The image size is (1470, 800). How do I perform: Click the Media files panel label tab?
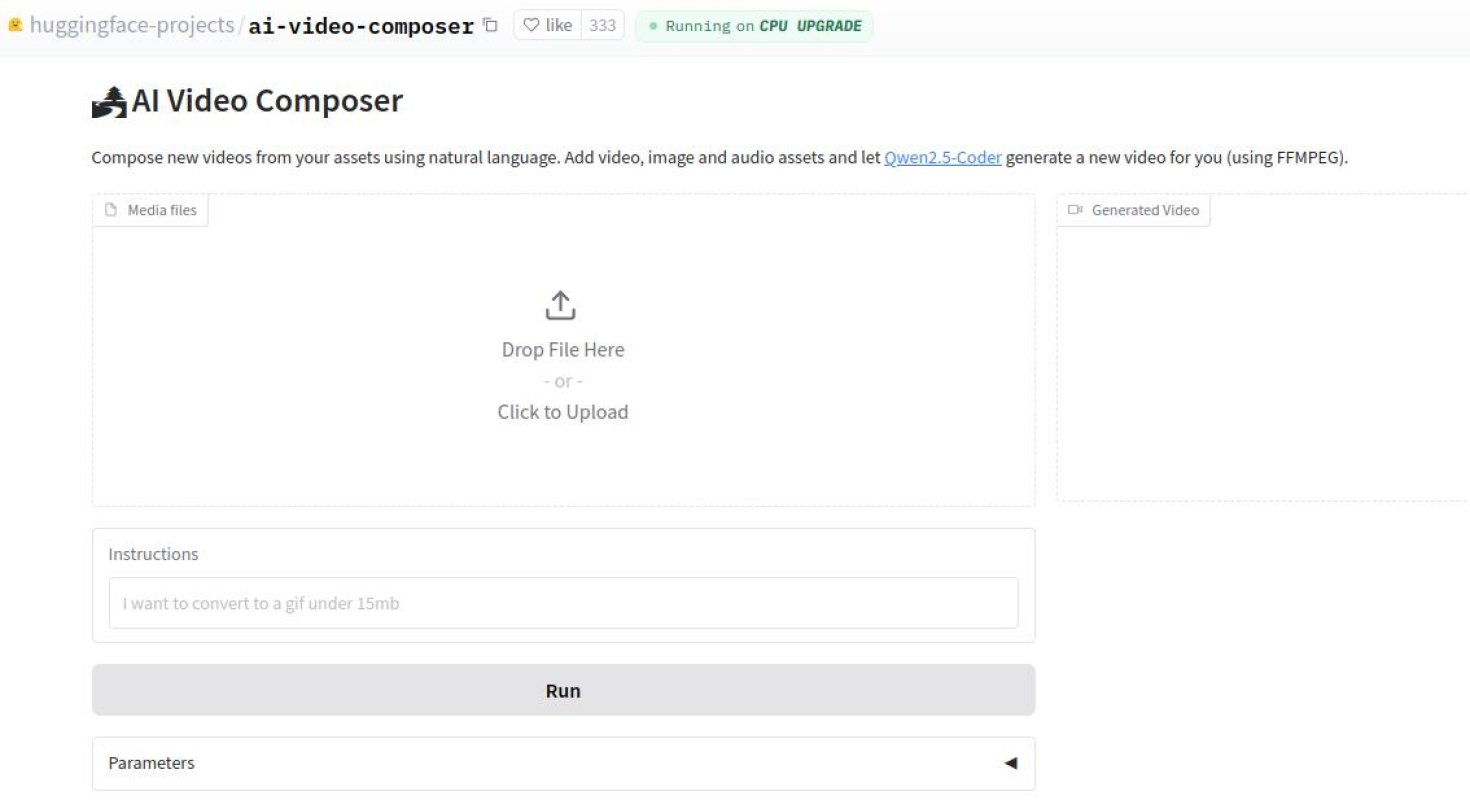150,209
